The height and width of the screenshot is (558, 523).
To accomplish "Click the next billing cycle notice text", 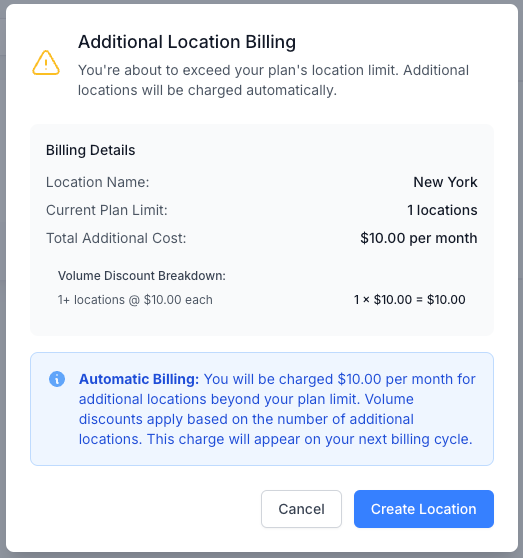I will 310,439.
